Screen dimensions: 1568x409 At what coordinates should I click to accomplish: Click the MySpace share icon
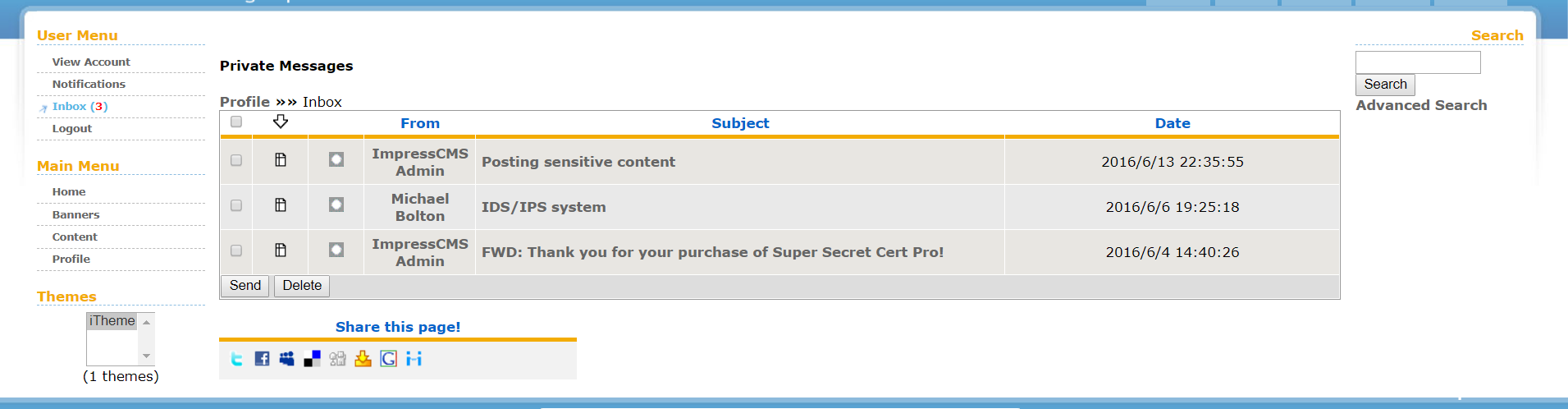click(x=286, y=359)
